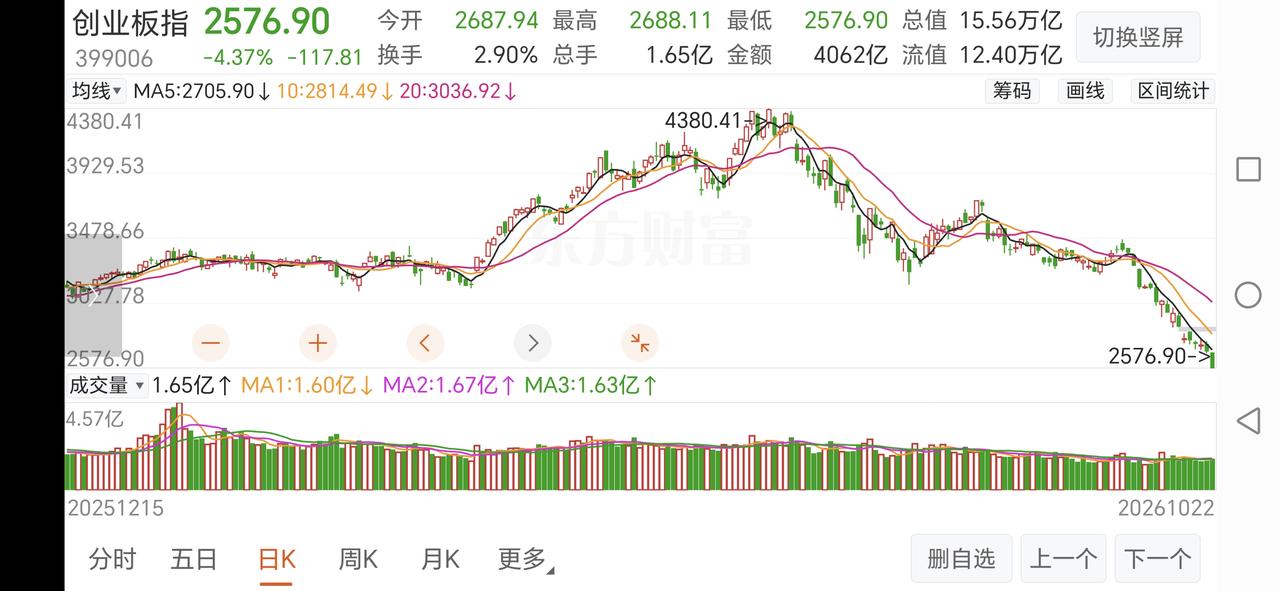The height and width of the screenshot is (591, 1280).
Task: Click the 今开 value 2687.94
Action: [496, 20]
